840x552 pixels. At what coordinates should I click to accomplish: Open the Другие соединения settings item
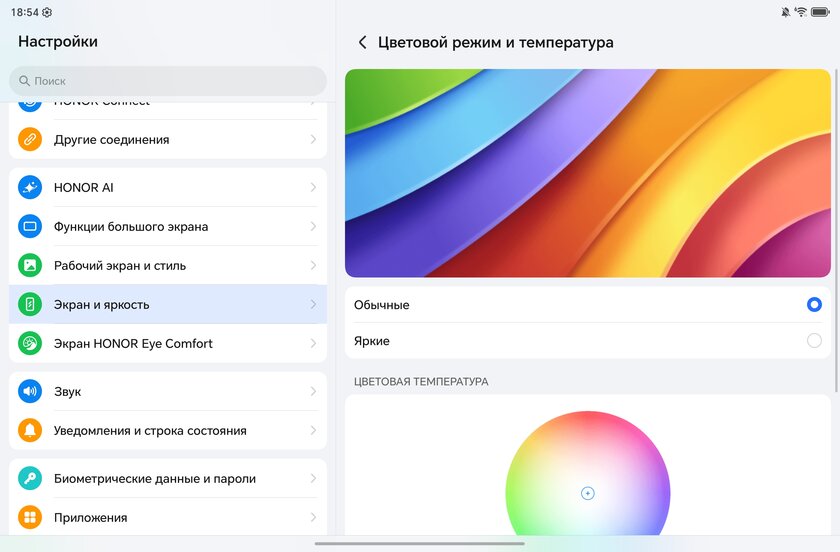[168, 139]
